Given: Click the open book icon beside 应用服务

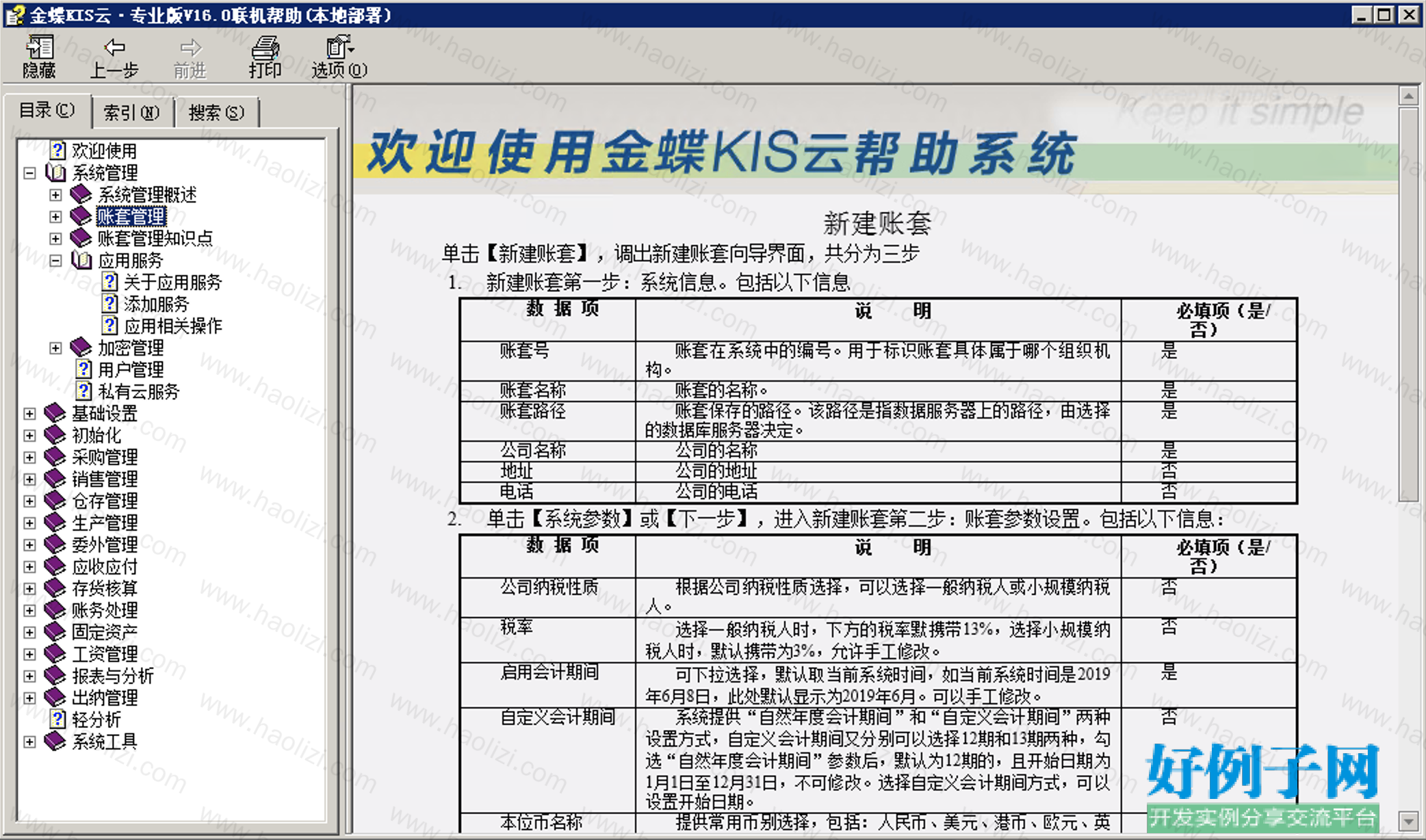Looking at the screenshot, I should [x=81, y=260].
